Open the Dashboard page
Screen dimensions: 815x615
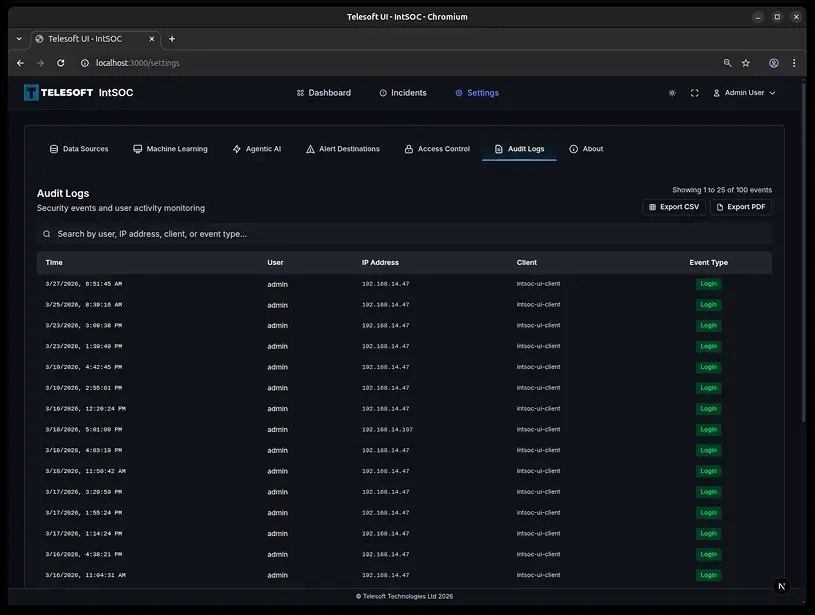[323, 93]
